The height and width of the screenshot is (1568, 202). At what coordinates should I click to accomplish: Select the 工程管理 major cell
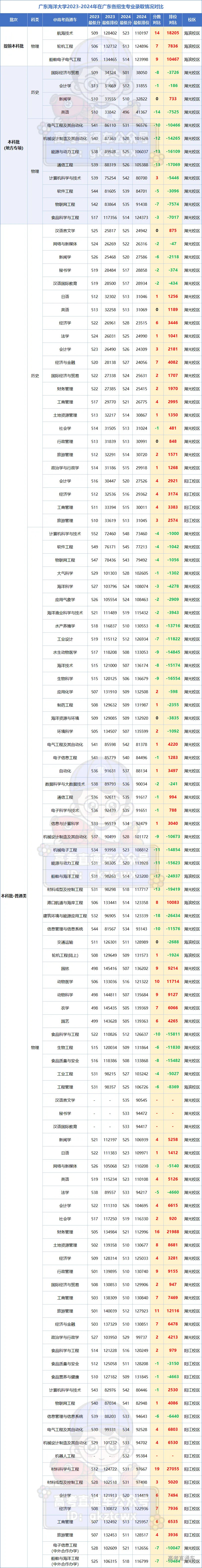click(65, 1087)
